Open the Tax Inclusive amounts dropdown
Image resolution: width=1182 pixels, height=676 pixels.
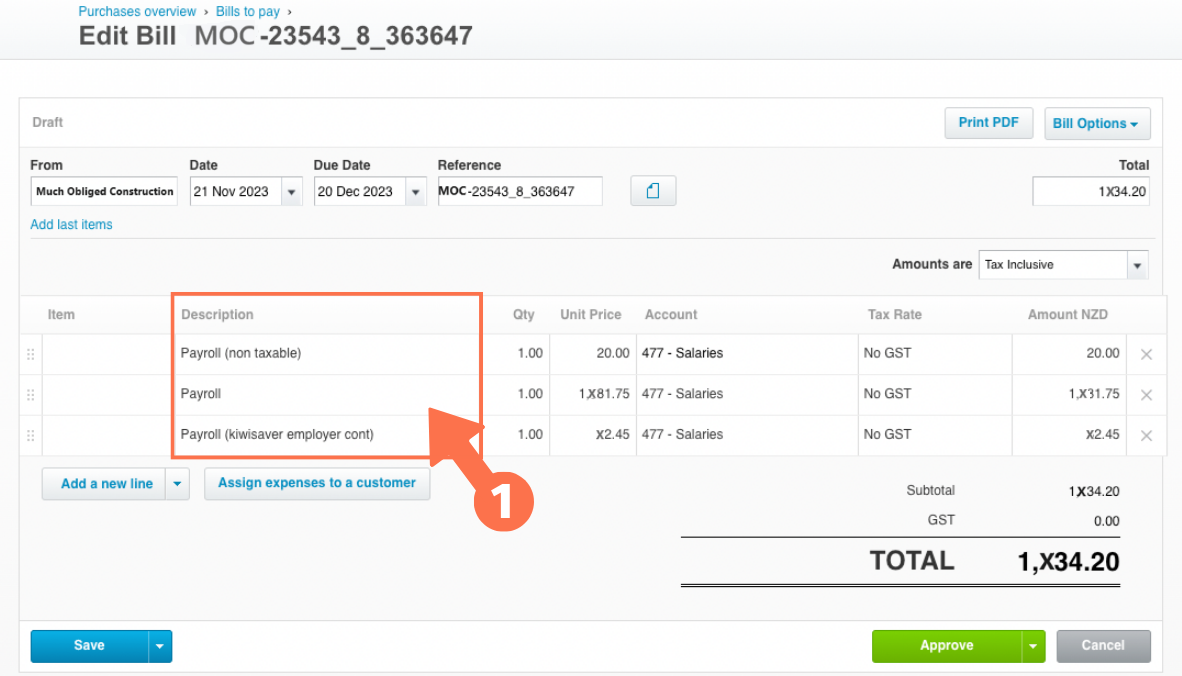(1137, 264)
